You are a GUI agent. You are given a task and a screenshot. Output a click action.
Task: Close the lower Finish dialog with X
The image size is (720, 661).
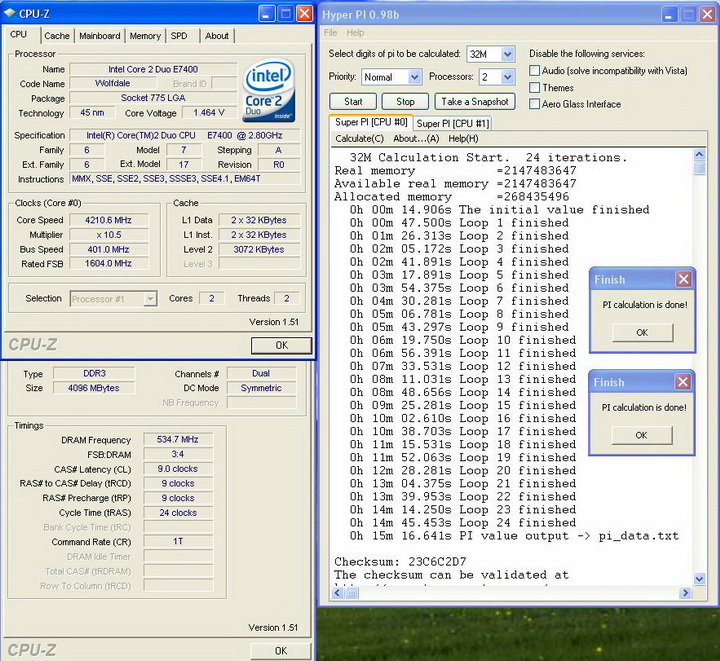tap(683, 382)
